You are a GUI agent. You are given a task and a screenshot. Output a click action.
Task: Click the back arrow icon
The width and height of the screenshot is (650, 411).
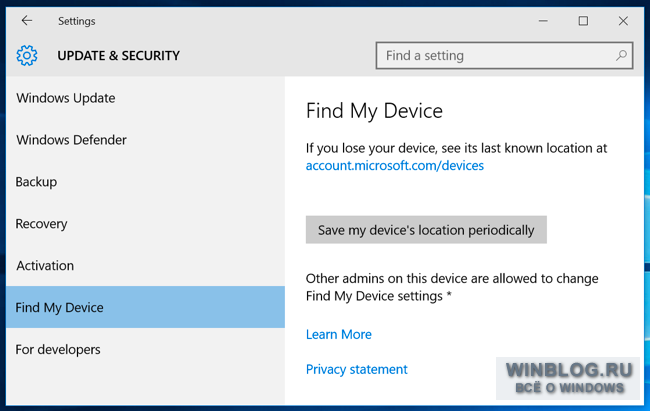point(27,20)
